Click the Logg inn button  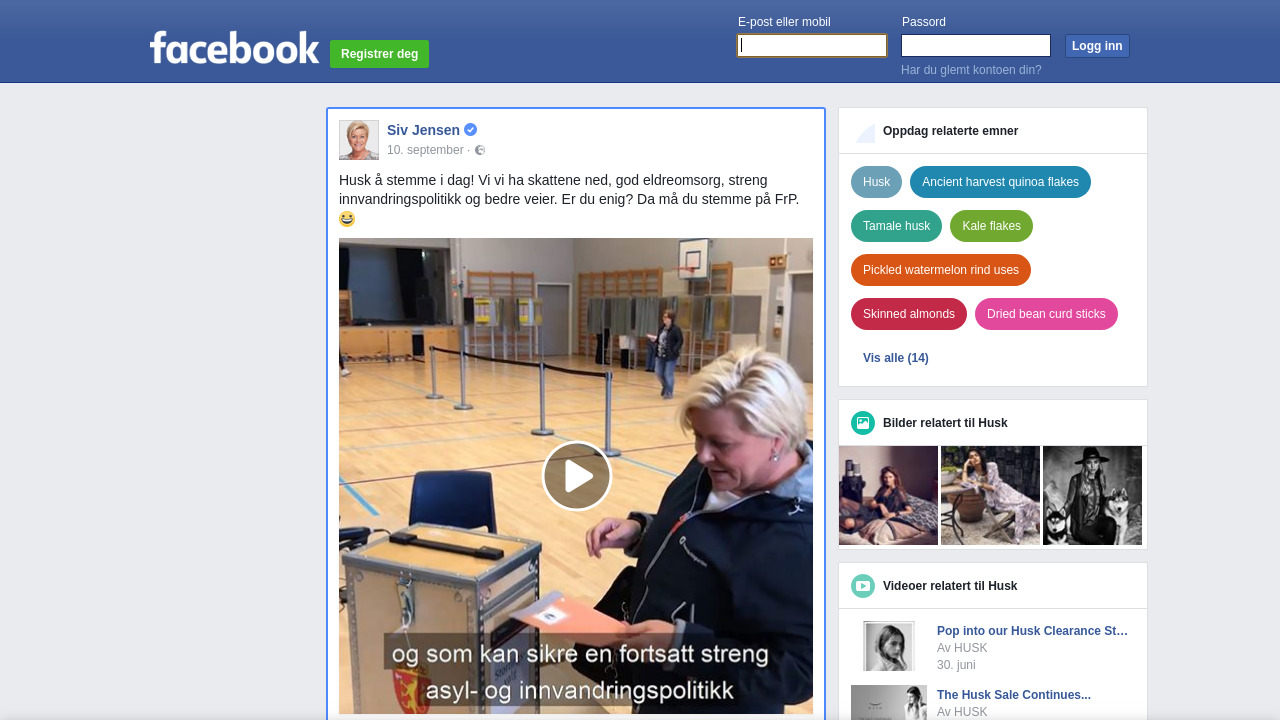pos(1097,46)
